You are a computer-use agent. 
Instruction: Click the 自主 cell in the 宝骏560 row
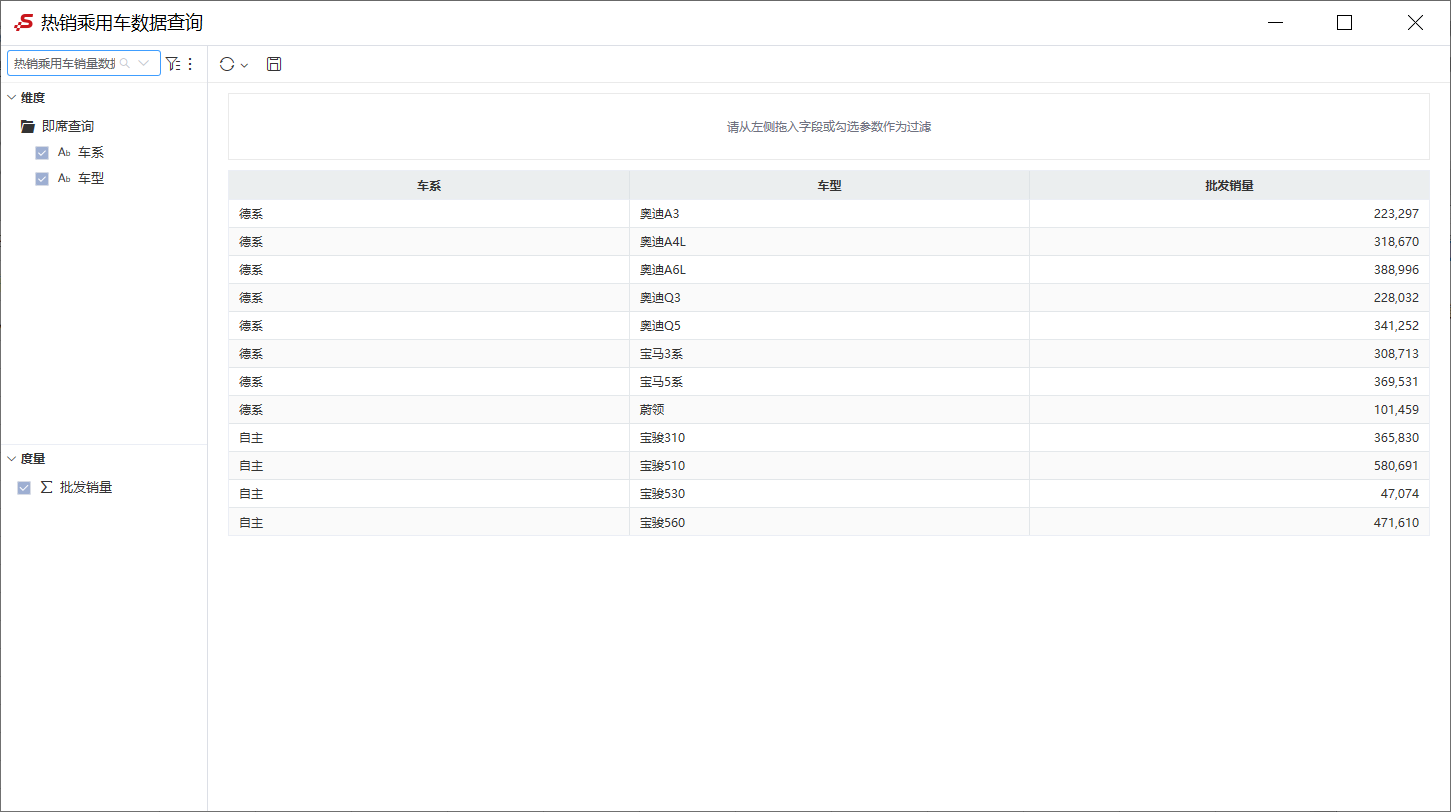click(429, 522)
